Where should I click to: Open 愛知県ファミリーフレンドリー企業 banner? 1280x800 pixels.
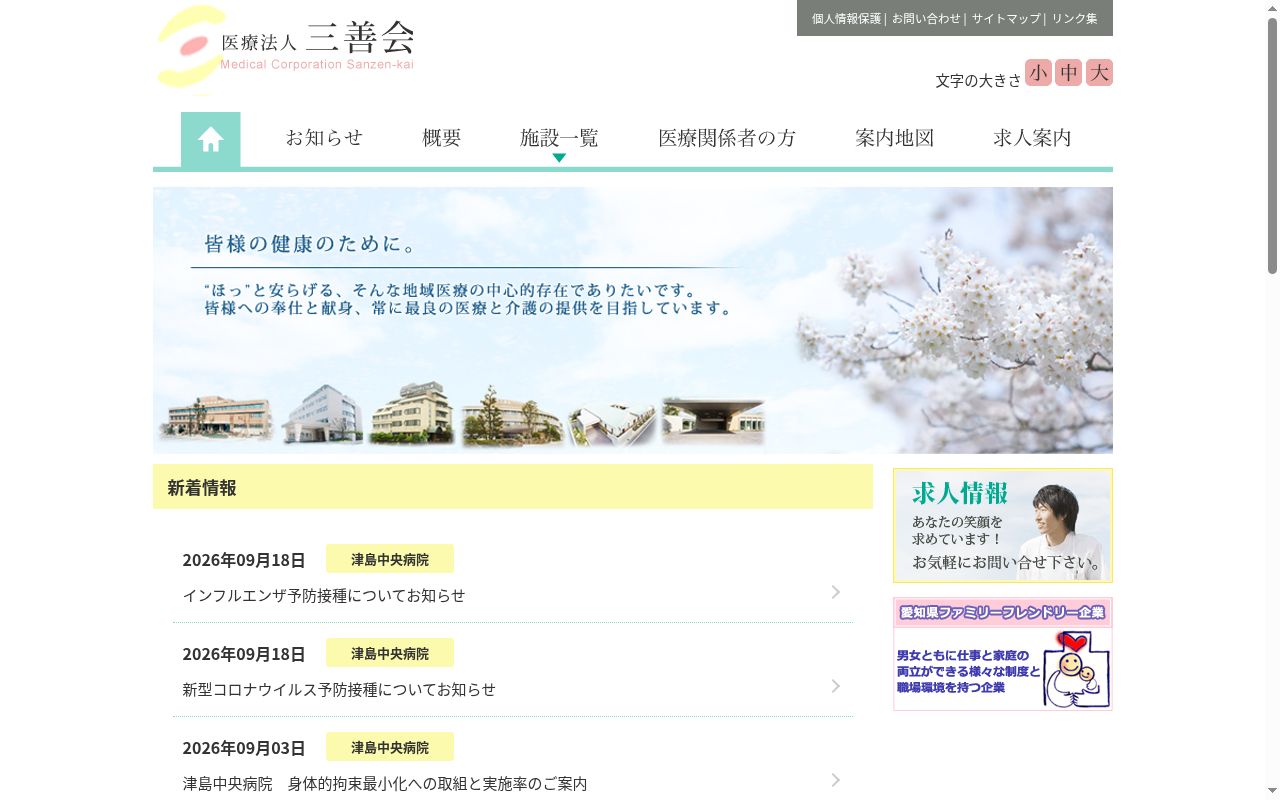click(1003, 654)
